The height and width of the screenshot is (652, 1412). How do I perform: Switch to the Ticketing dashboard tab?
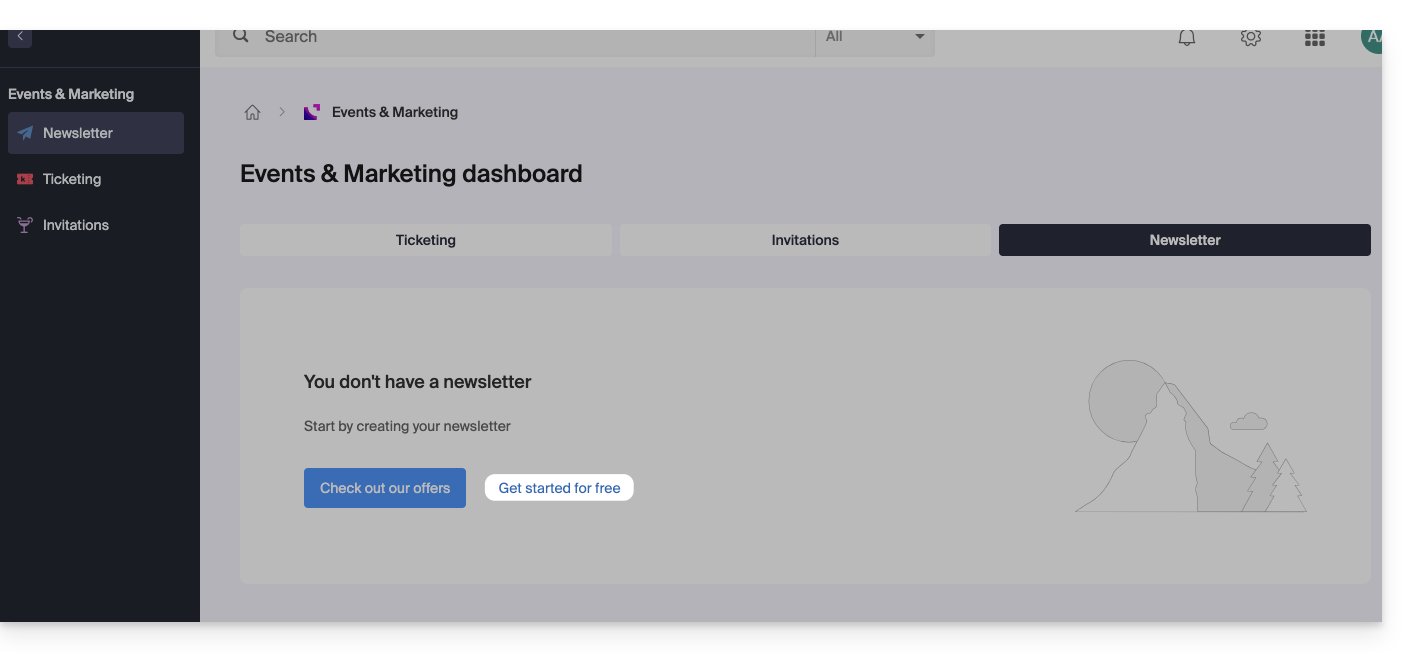tap(426, 240)
